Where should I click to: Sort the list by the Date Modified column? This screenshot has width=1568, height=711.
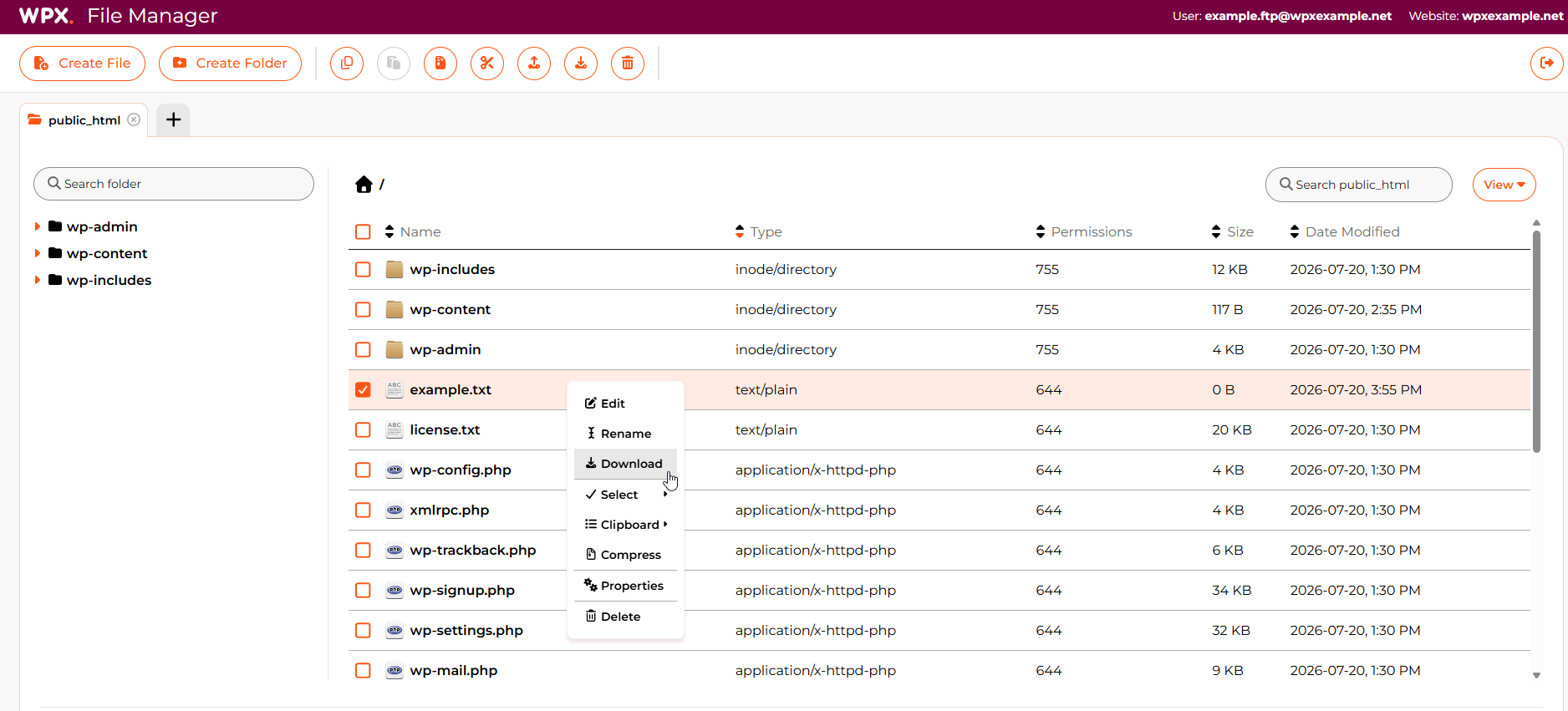pos(1345,231)
